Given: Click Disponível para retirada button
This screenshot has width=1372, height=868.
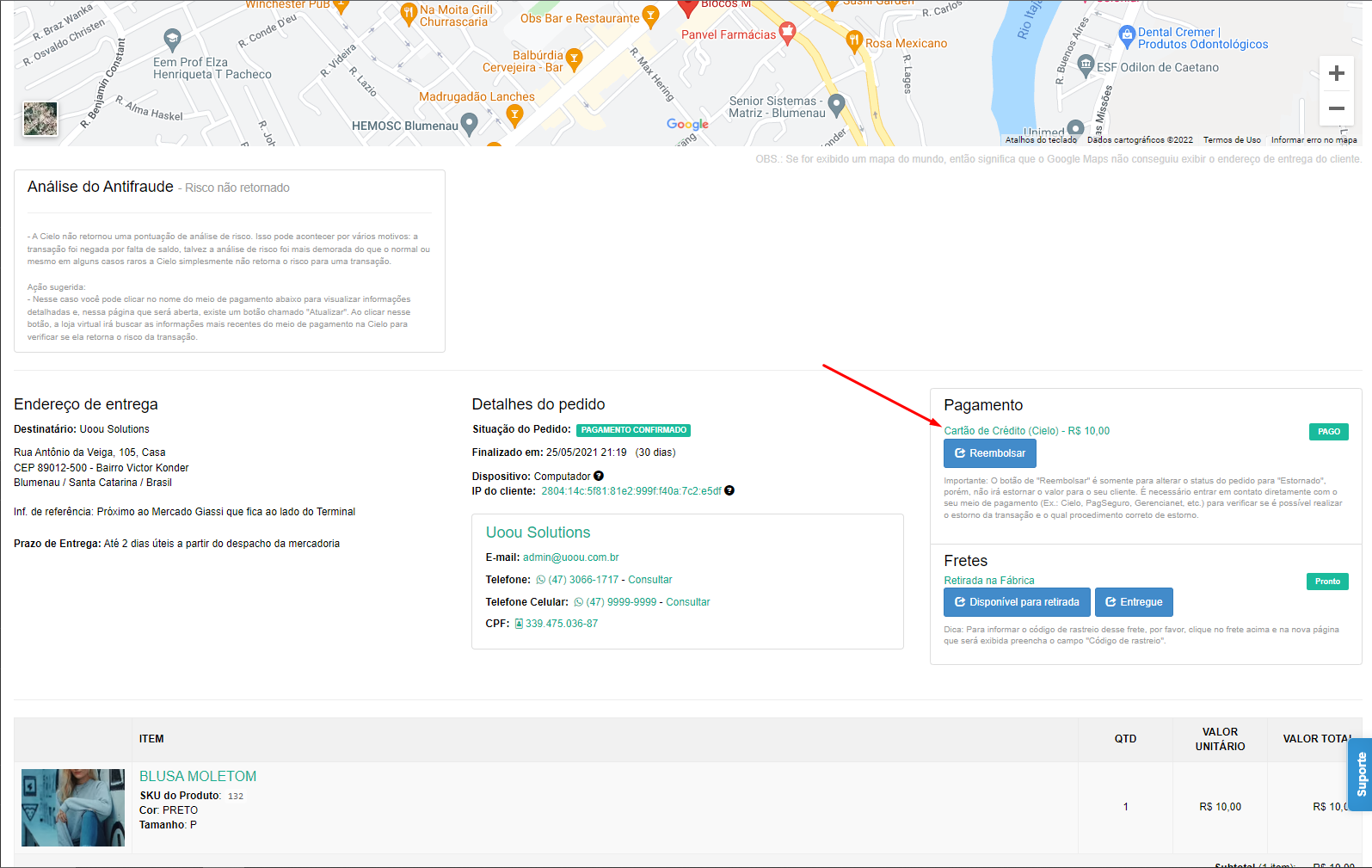Looking at the screenshot, I should pyautogui.click(x=1017, y=602).
